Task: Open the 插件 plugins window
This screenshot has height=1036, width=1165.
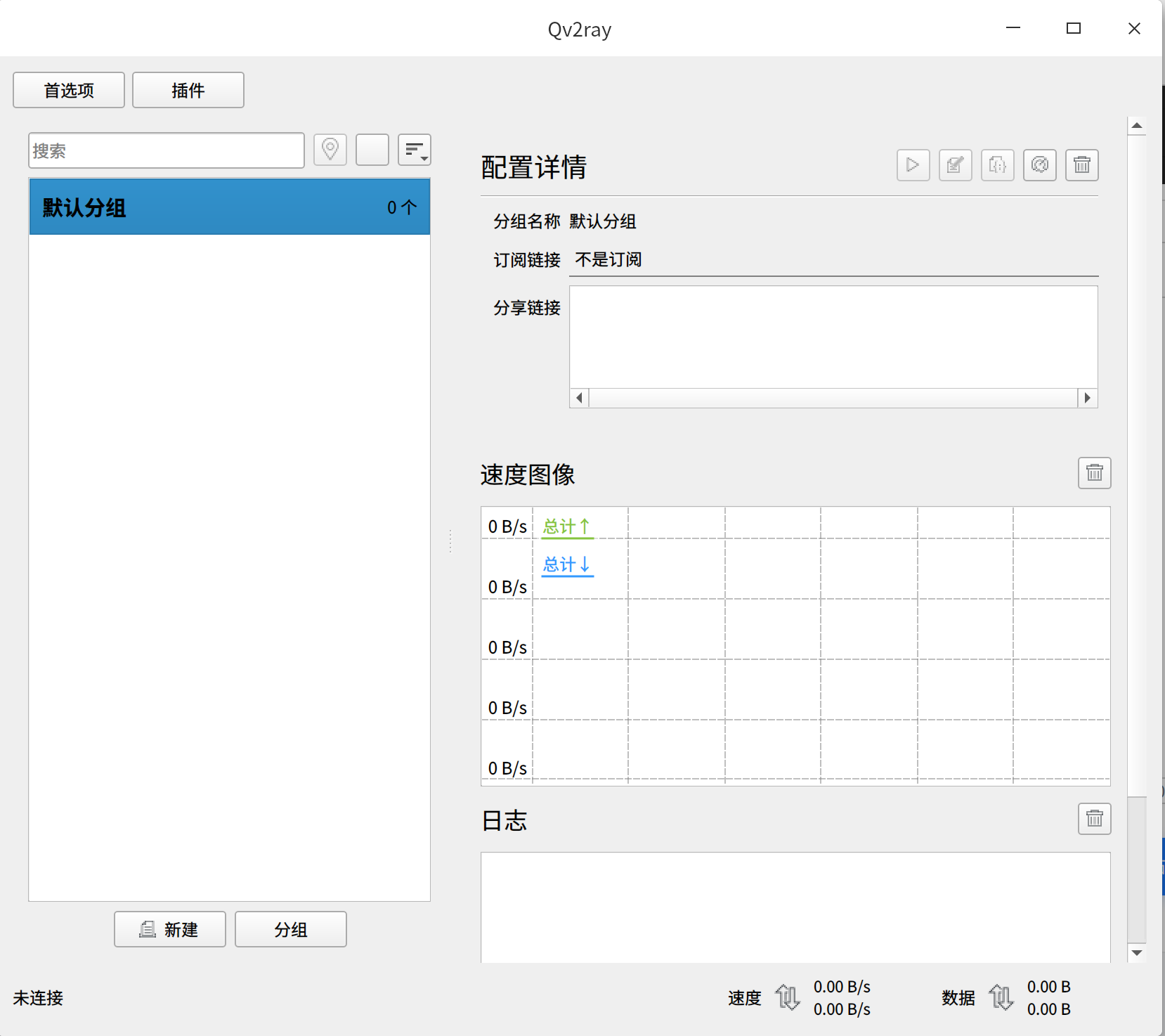Action: [188, 91]
